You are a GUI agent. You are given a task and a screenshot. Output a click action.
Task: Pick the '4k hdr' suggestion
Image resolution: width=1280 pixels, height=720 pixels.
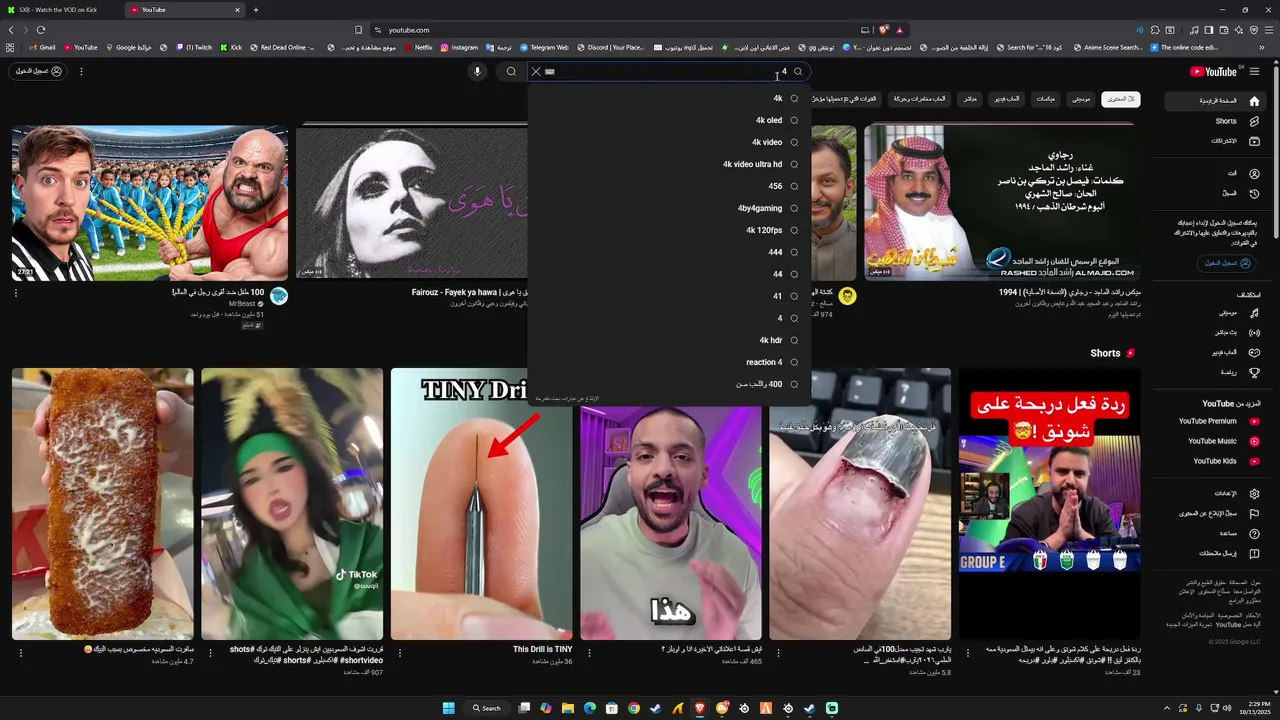pos(669,340)
